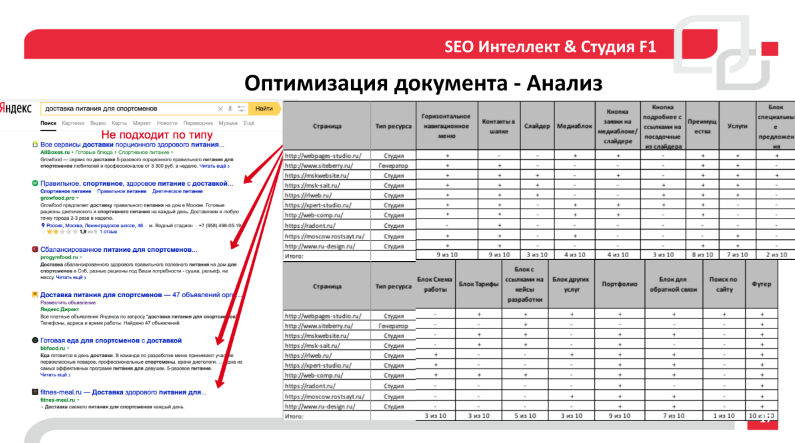The width and height of the screenshot is (795, 443).
Task: Open result 'fitnes-meal.ru — Доставка здорового питания'
Action: [x=123, y=392]
